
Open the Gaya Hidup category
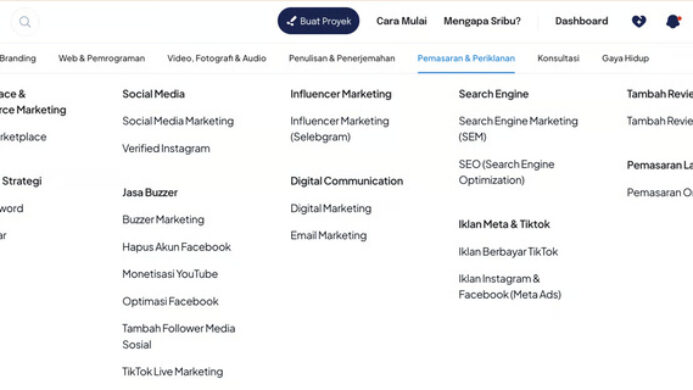[x=625, y=58]
